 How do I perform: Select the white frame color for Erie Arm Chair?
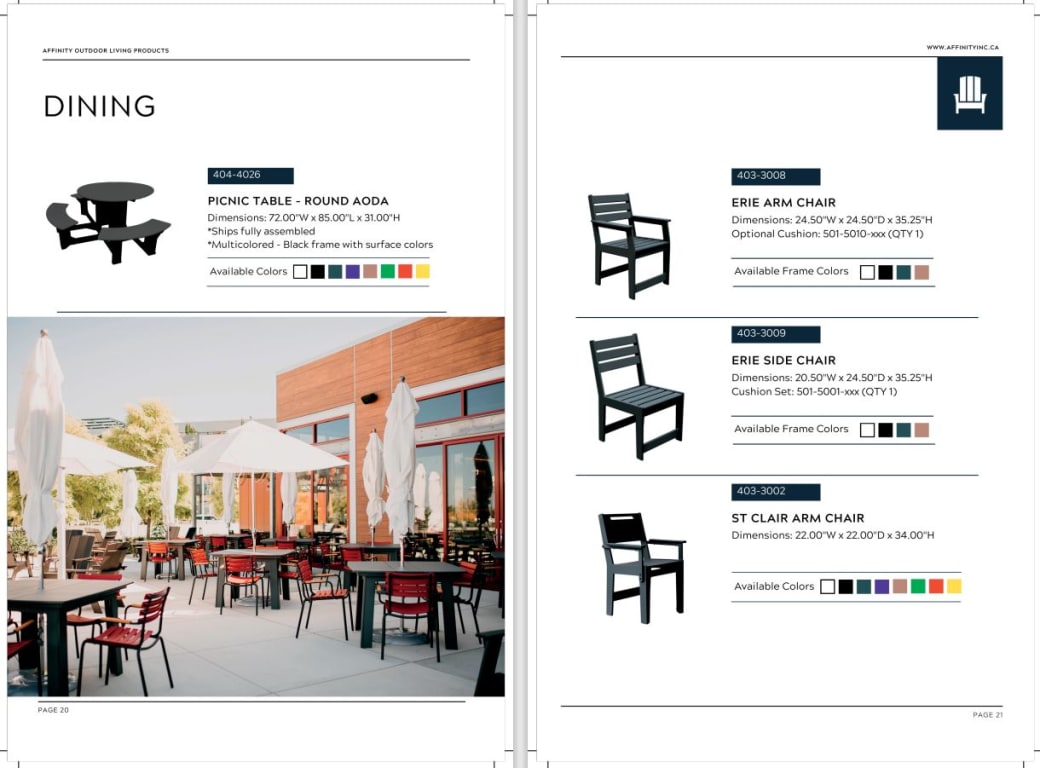point(866,271)
